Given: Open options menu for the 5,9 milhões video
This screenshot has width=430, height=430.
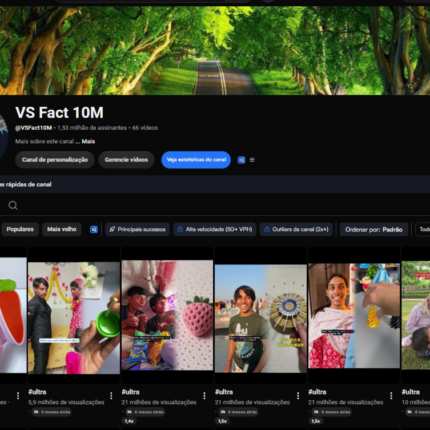Looking at the screenshot, I should [111, 395].
